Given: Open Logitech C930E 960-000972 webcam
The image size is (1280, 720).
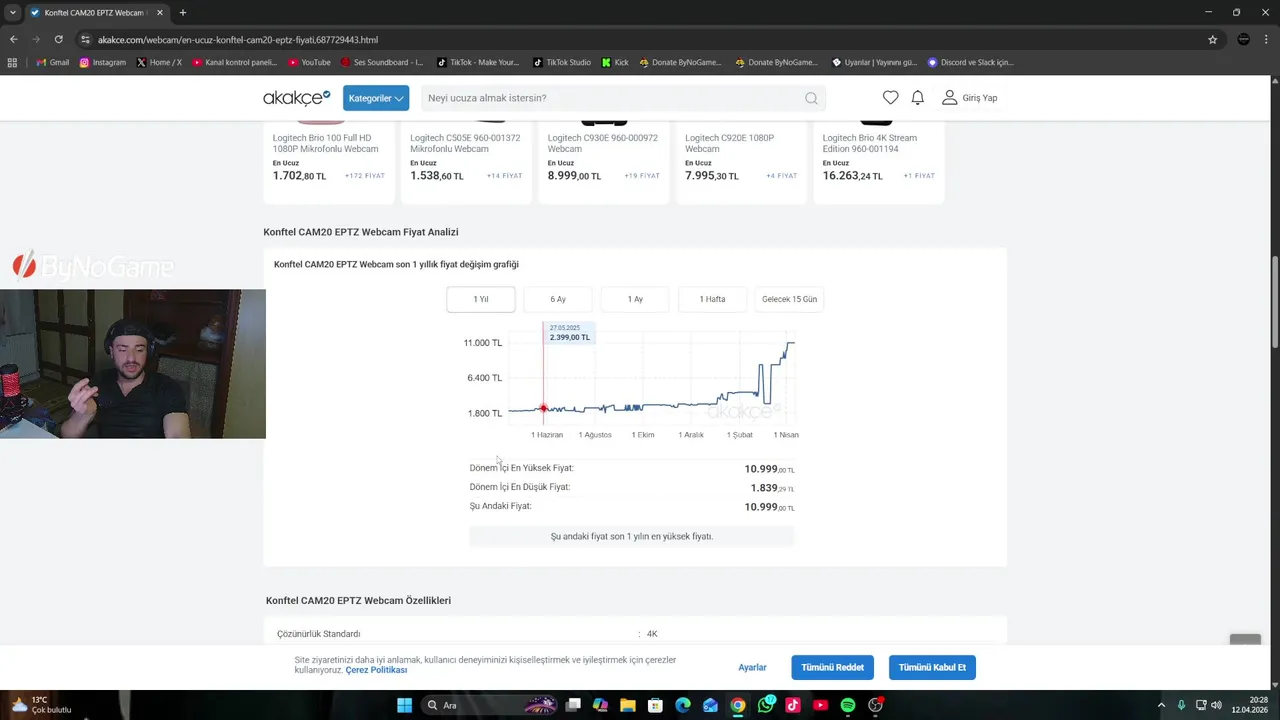Looking at the screenshot, I should click(602, 143).
